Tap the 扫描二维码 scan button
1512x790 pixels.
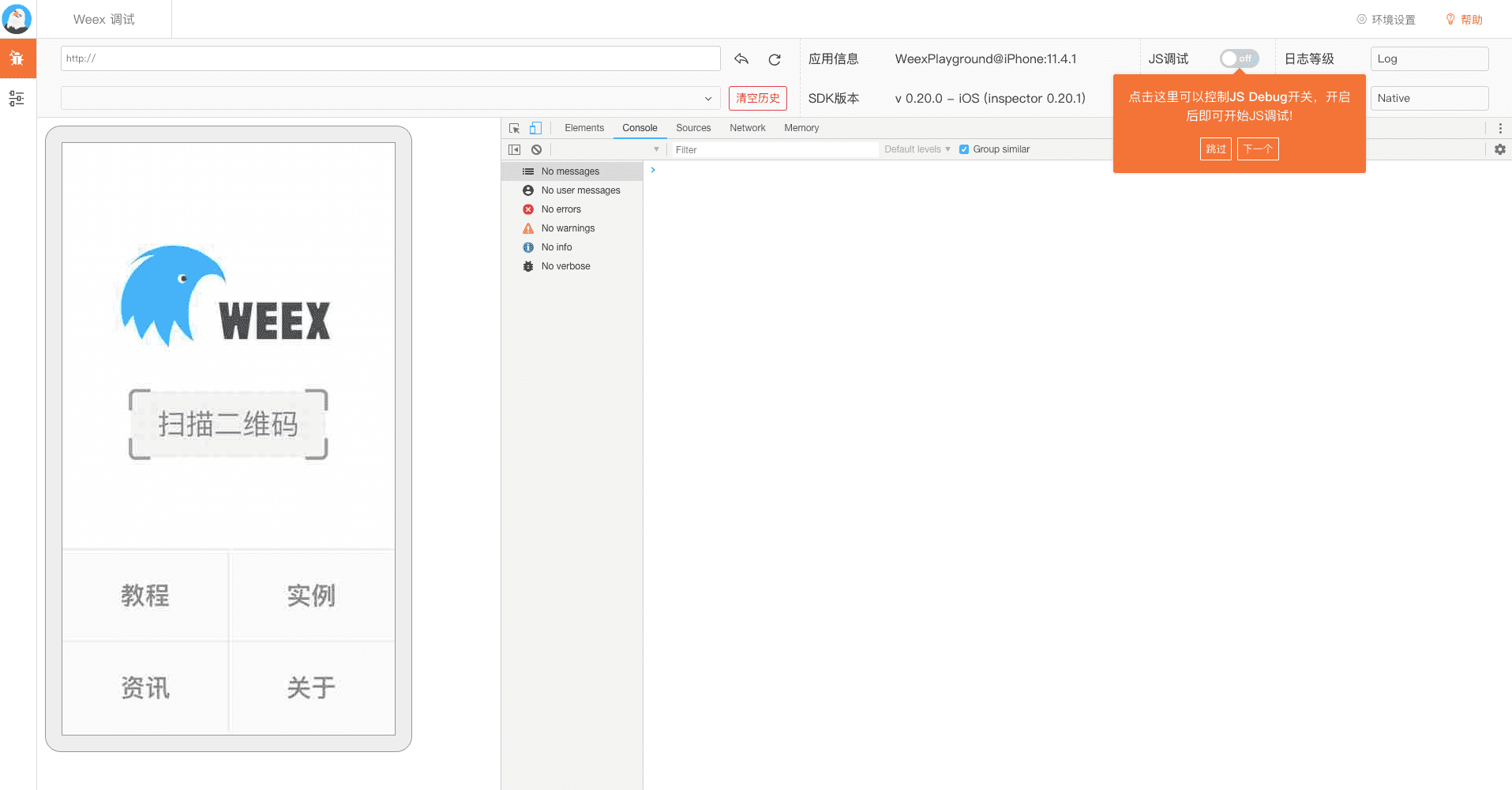(x=228, y=424)
